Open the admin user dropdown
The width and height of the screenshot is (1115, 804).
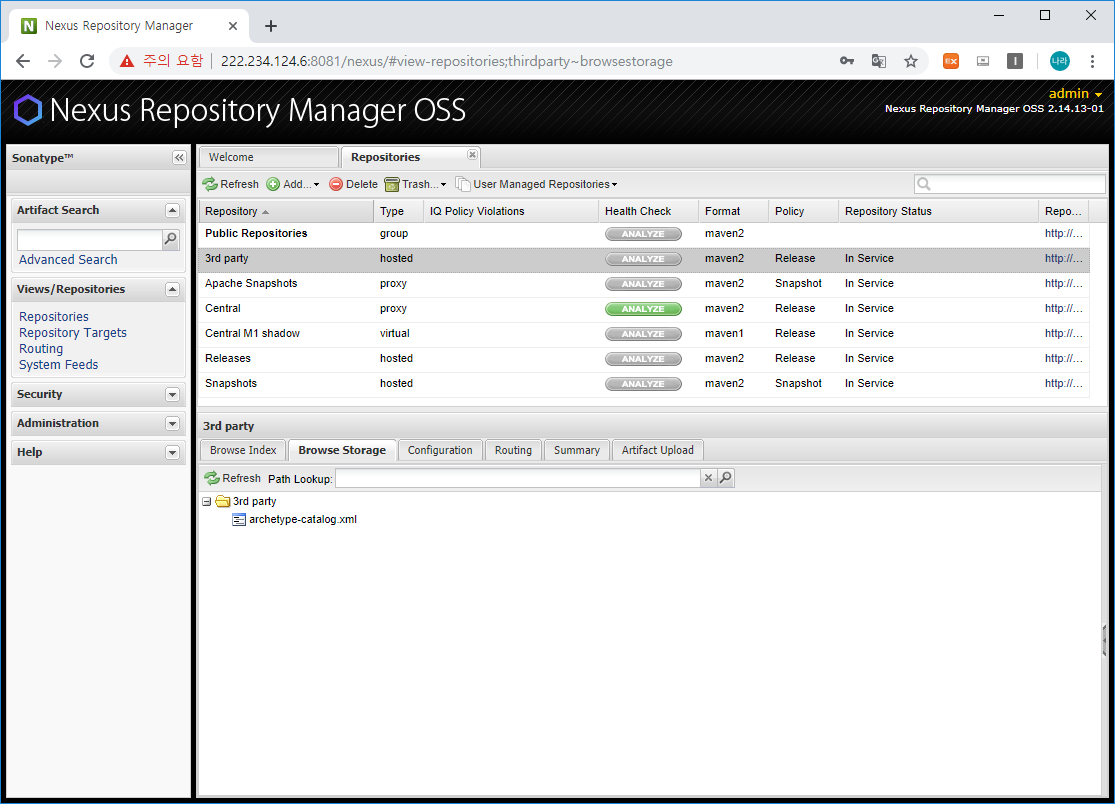(1074, 94)
